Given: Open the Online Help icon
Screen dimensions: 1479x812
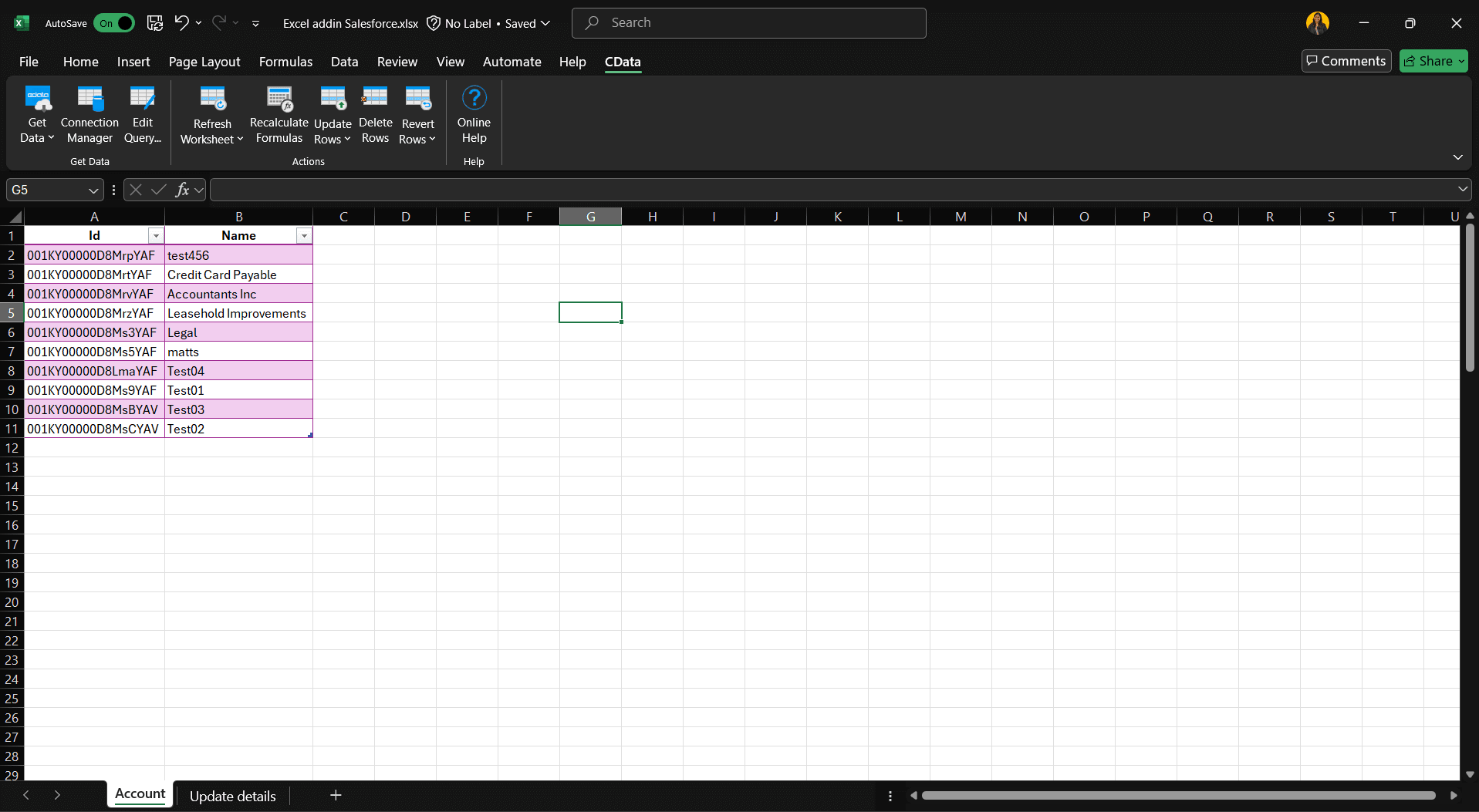Looking at the screenshot, I should tap(474, 99).
